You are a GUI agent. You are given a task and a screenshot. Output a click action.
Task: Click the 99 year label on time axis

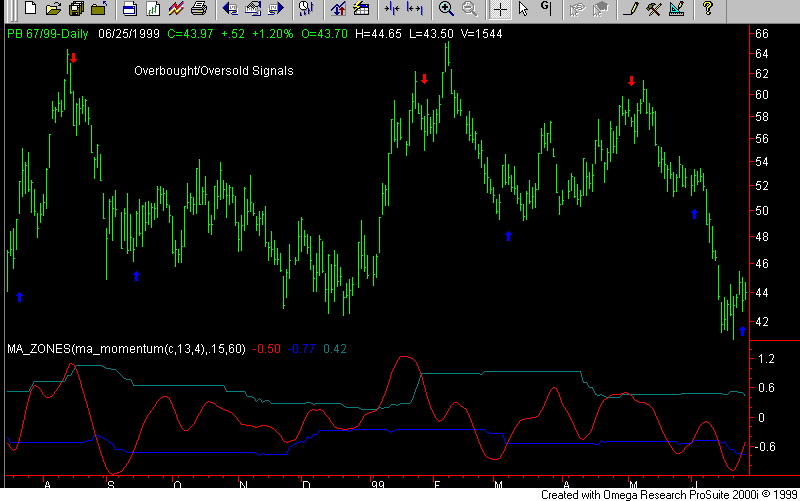click(x=378, y=484)
